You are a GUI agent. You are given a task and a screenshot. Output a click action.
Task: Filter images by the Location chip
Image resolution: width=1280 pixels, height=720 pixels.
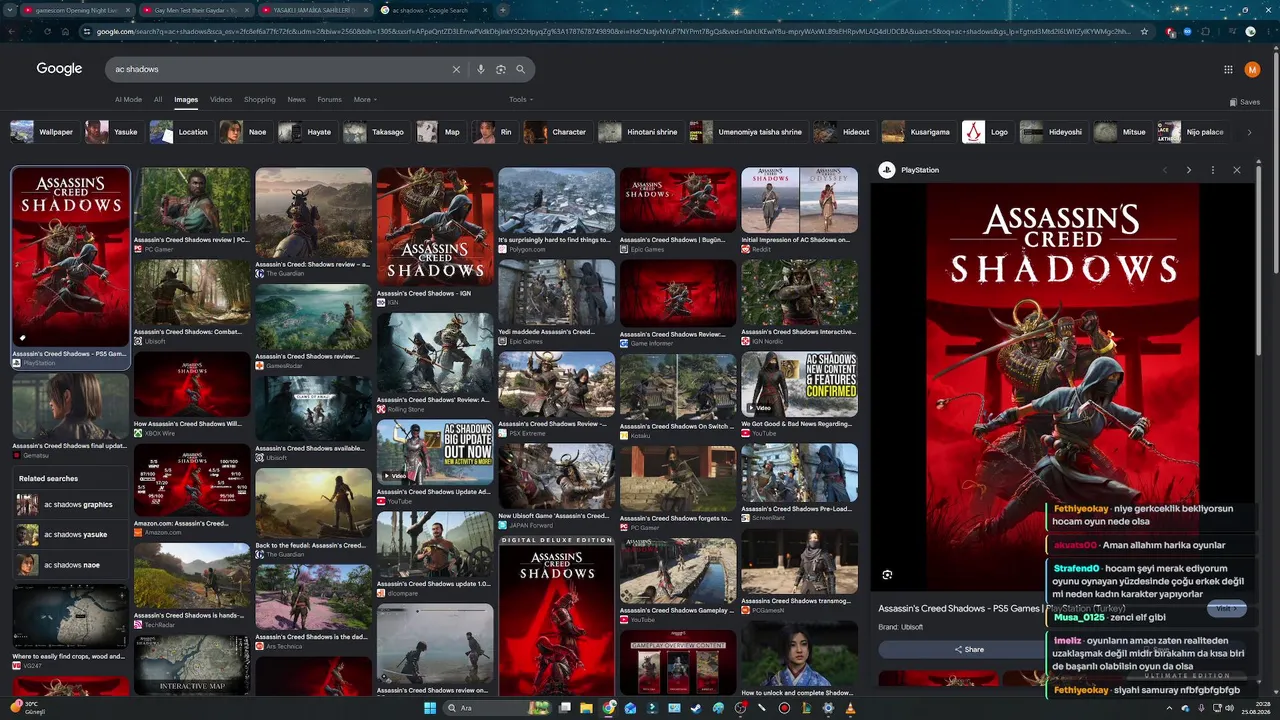(x=180, y=132)
